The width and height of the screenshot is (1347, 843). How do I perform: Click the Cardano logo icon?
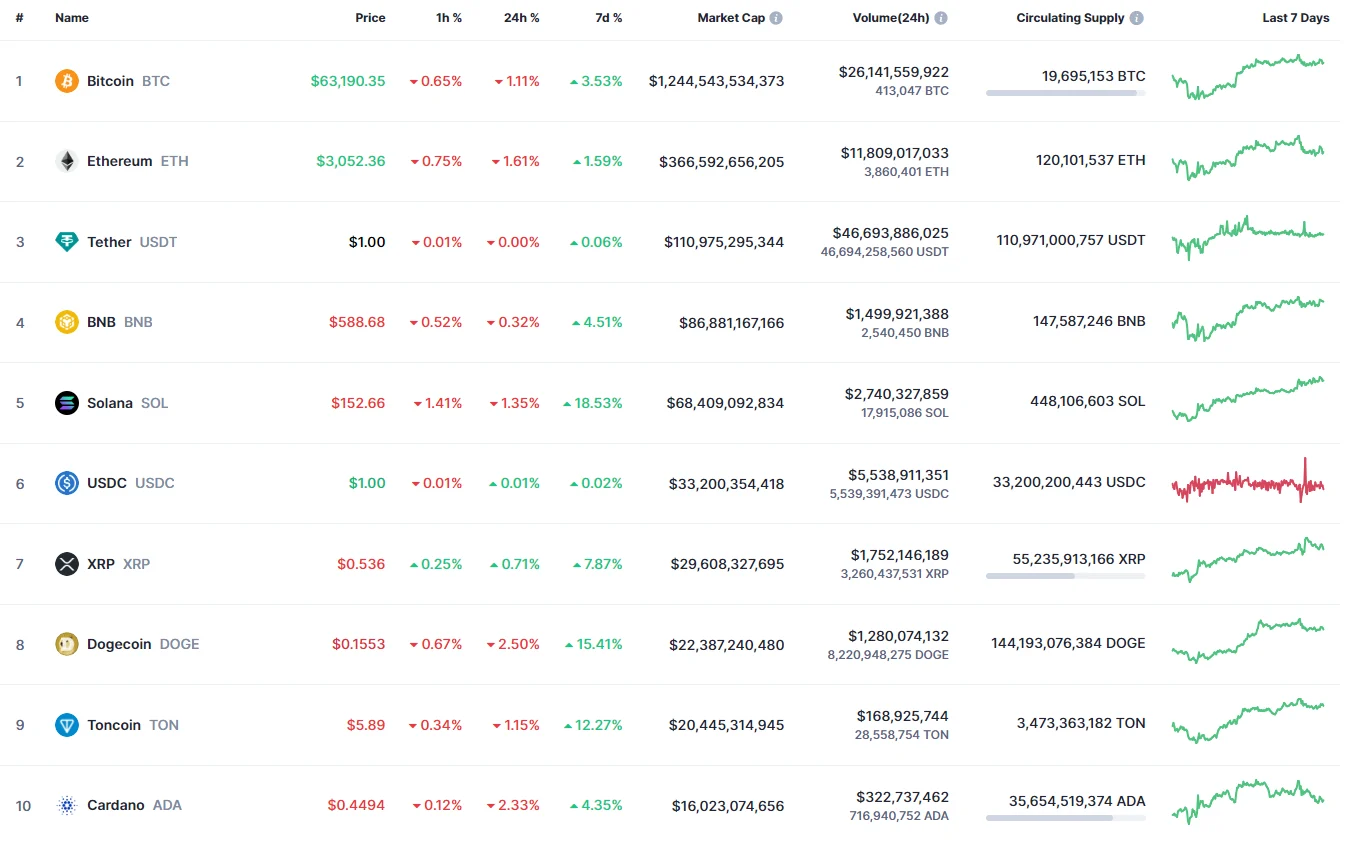[67, 806]
